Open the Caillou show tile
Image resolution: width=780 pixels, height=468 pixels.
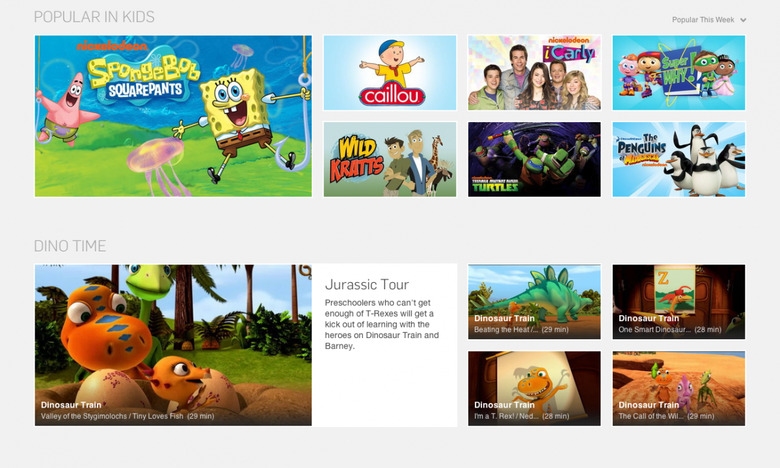click(x=390, y=73)
